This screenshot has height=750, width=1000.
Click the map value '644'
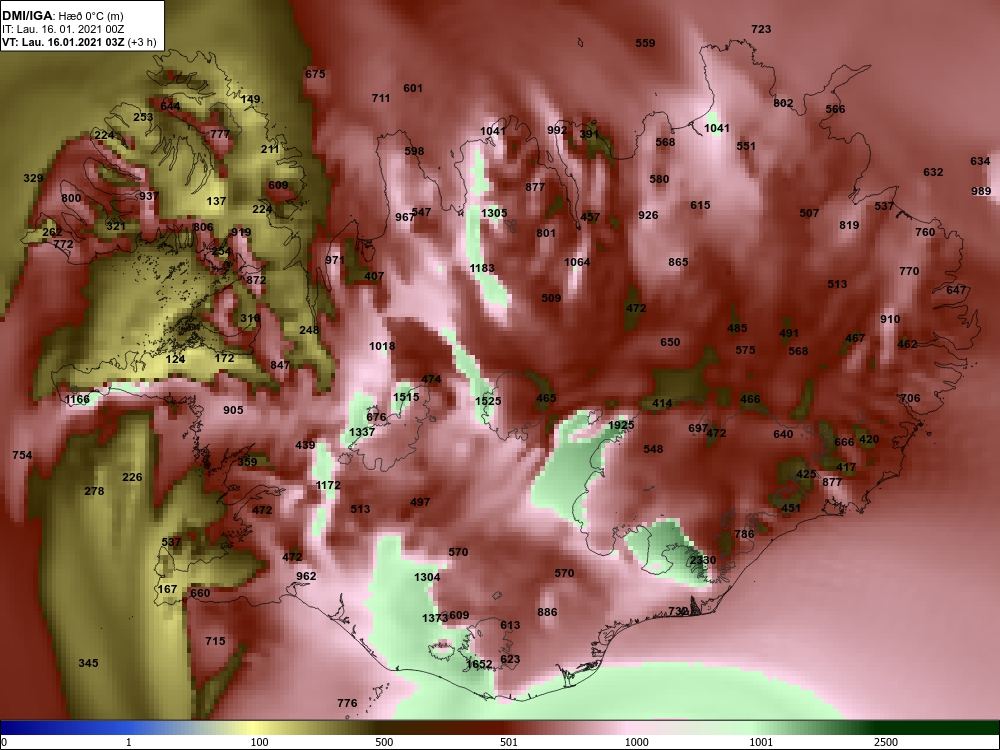tap(170, 106)
